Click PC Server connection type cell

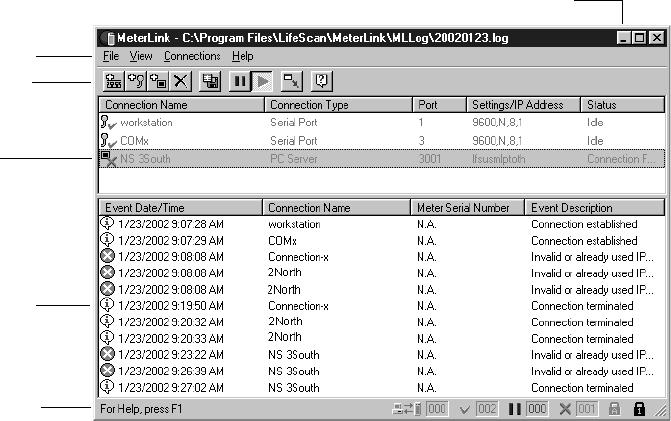click(294, 159)
